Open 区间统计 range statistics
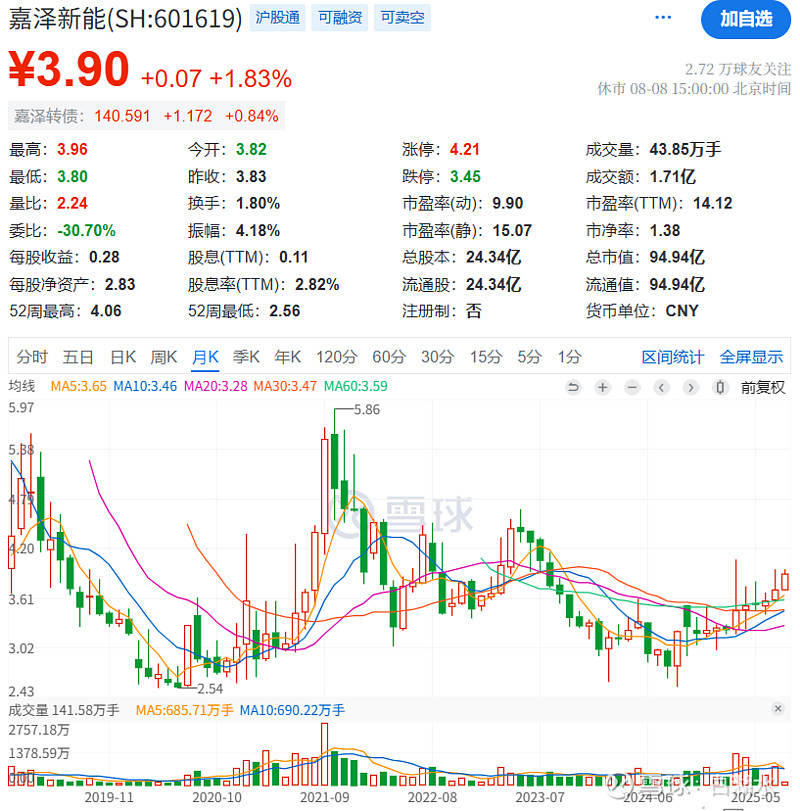 point(672,357)
